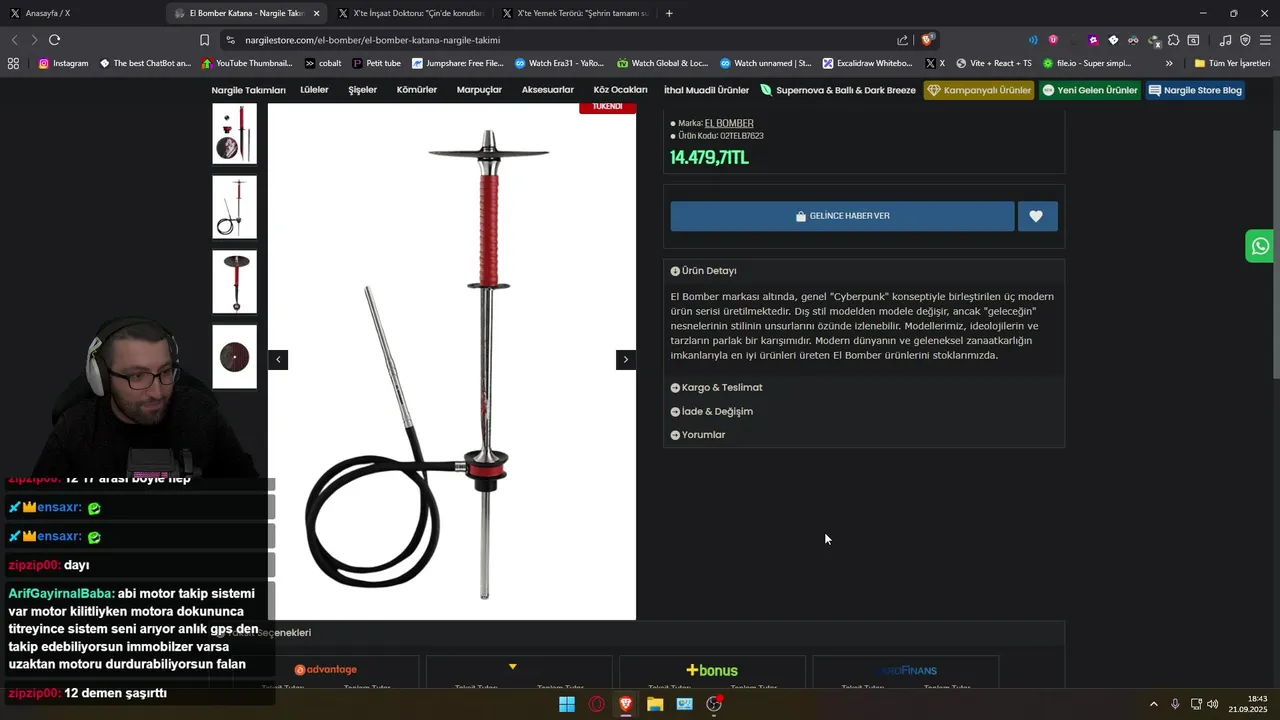Show next product image with right arrow

(626, 359)
